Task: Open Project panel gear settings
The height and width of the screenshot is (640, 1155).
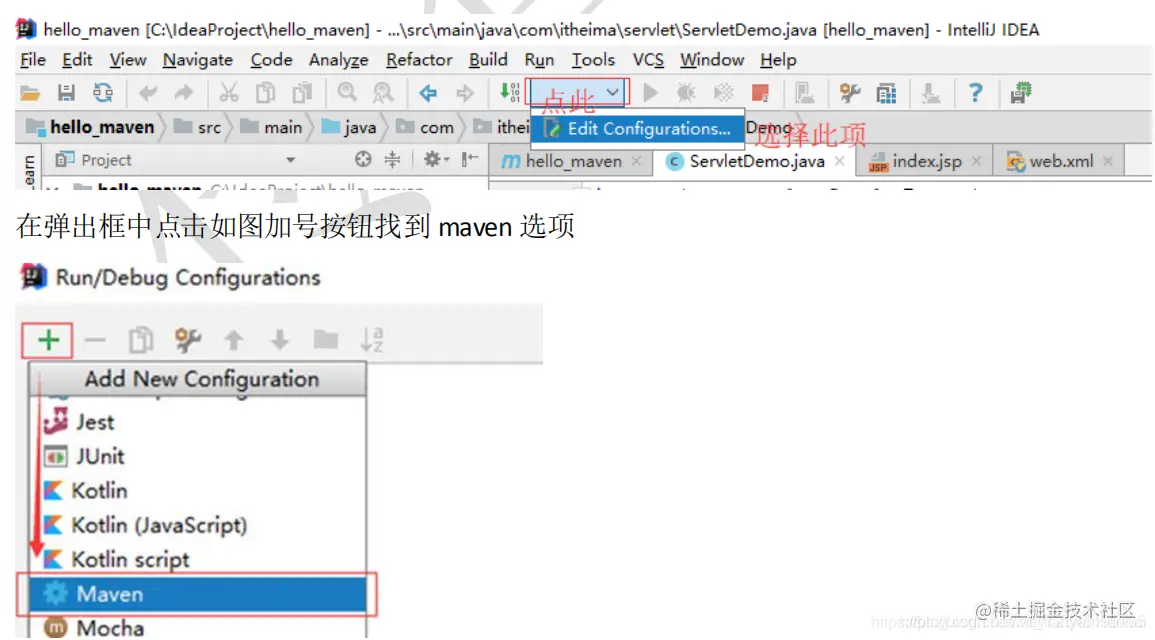Action: (x=435, y=159)
